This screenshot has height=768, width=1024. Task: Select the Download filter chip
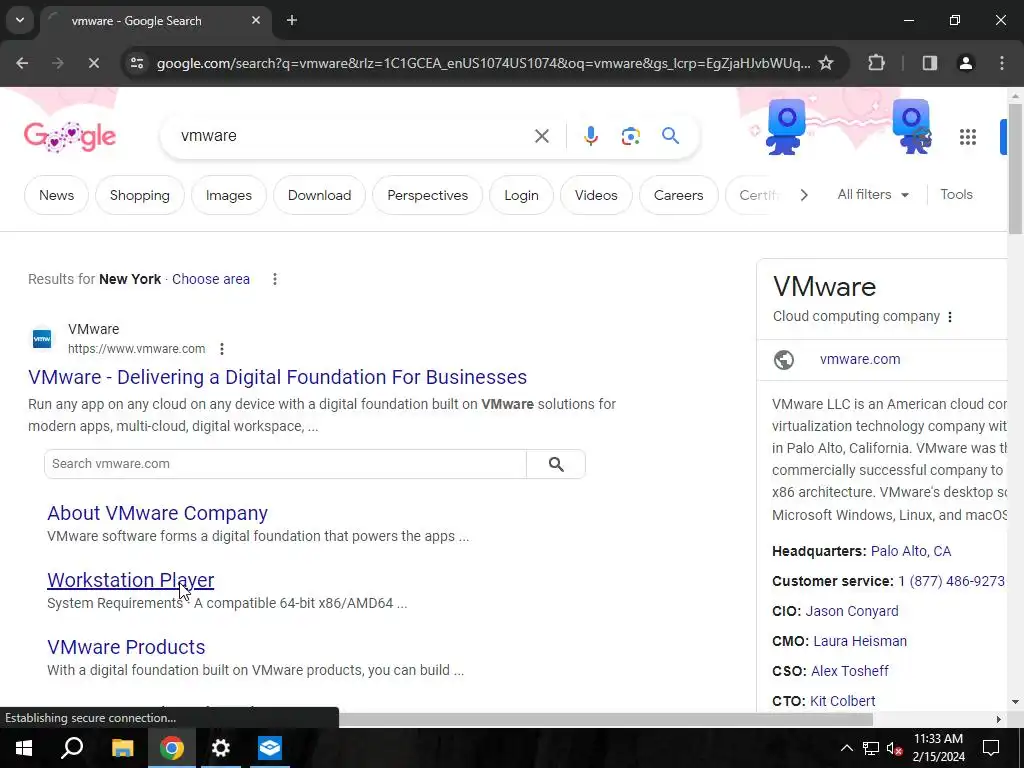pos(319,195)
